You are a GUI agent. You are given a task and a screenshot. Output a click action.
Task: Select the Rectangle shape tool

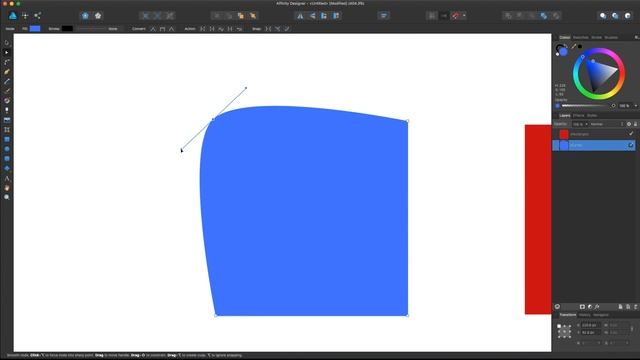(x=7, y=139)
